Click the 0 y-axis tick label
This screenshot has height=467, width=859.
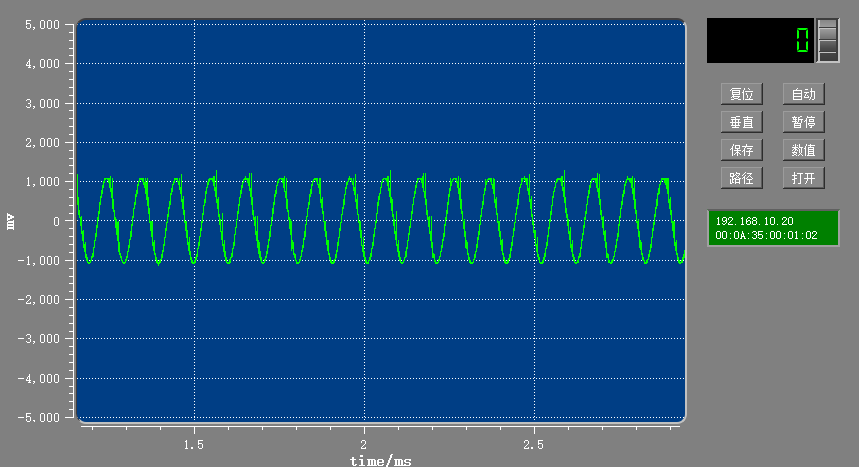pyautogui.click(x=56, y=221)
